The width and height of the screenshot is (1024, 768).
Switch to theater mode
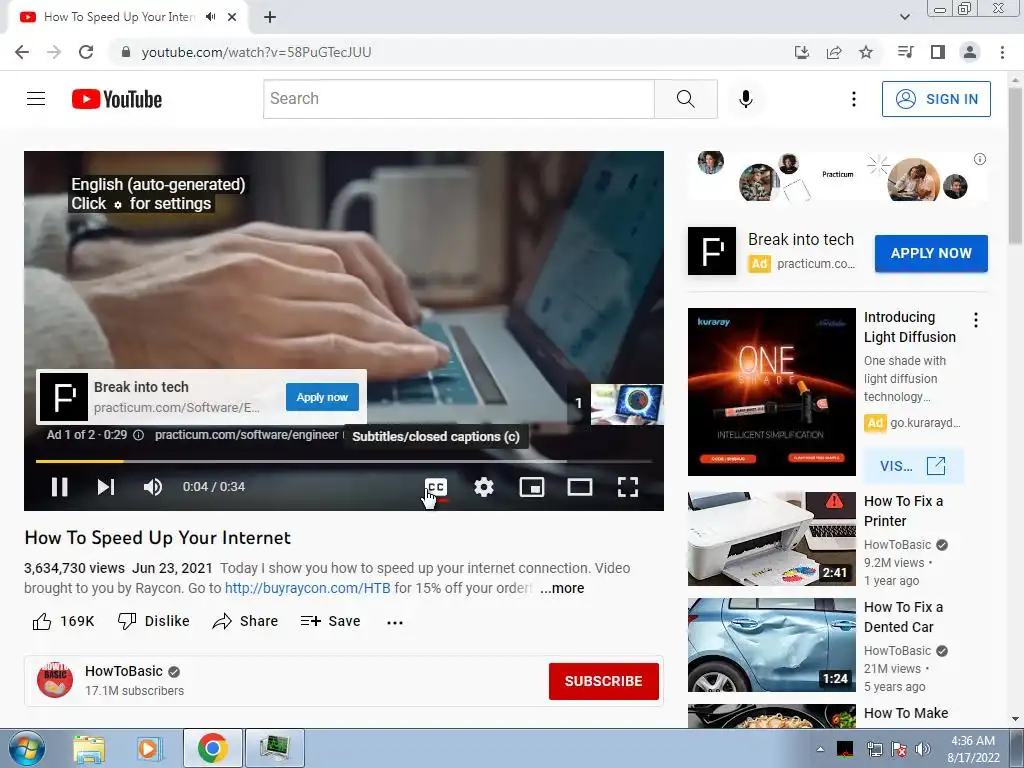pos(579,487)
